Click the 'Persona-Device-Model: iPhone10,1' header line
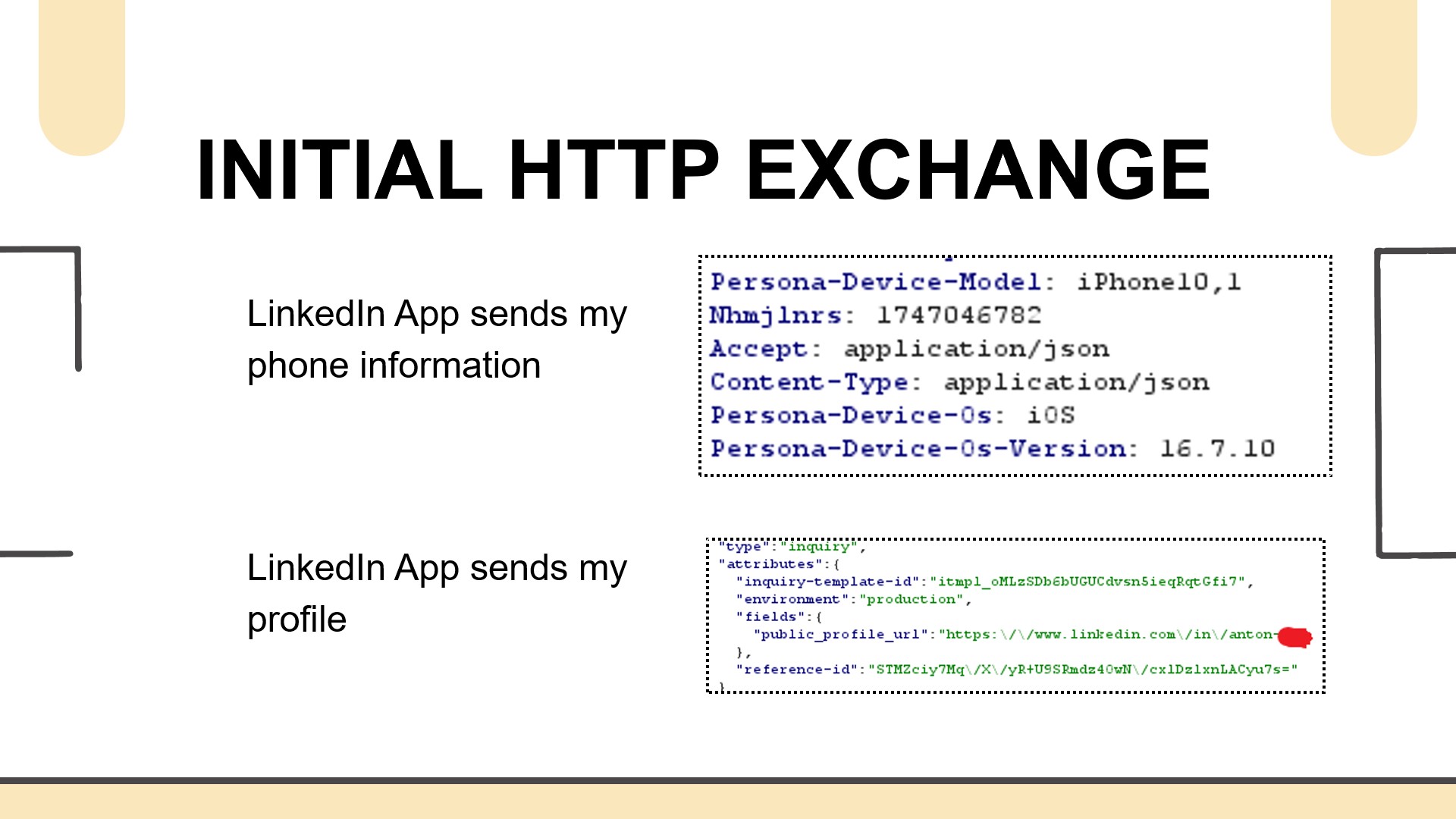Image resolution: width=1456 pixels, height=819 pixels. click(x=975, y=282)
